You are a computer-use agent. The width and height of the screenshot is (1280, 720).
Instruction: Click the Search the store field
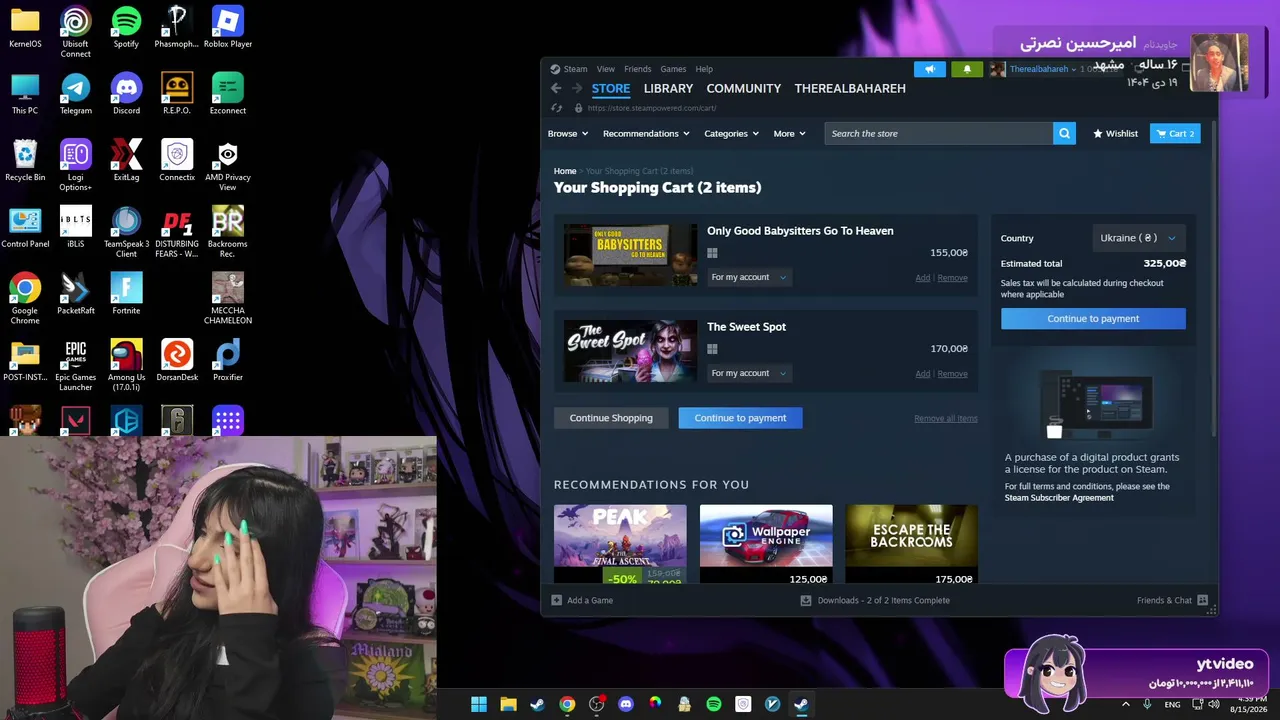[938, 133]
